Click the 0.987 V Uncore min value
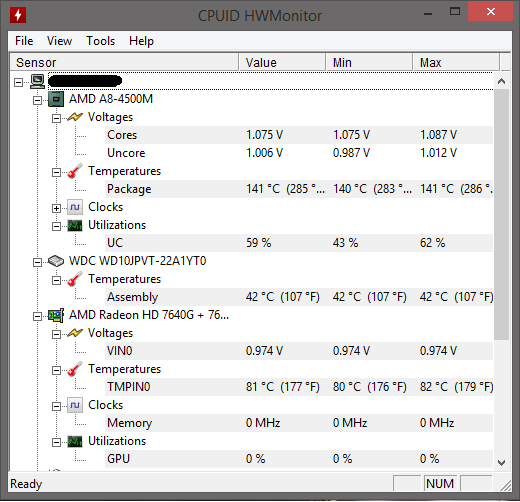520x502 pixels. tap(351, 153)
